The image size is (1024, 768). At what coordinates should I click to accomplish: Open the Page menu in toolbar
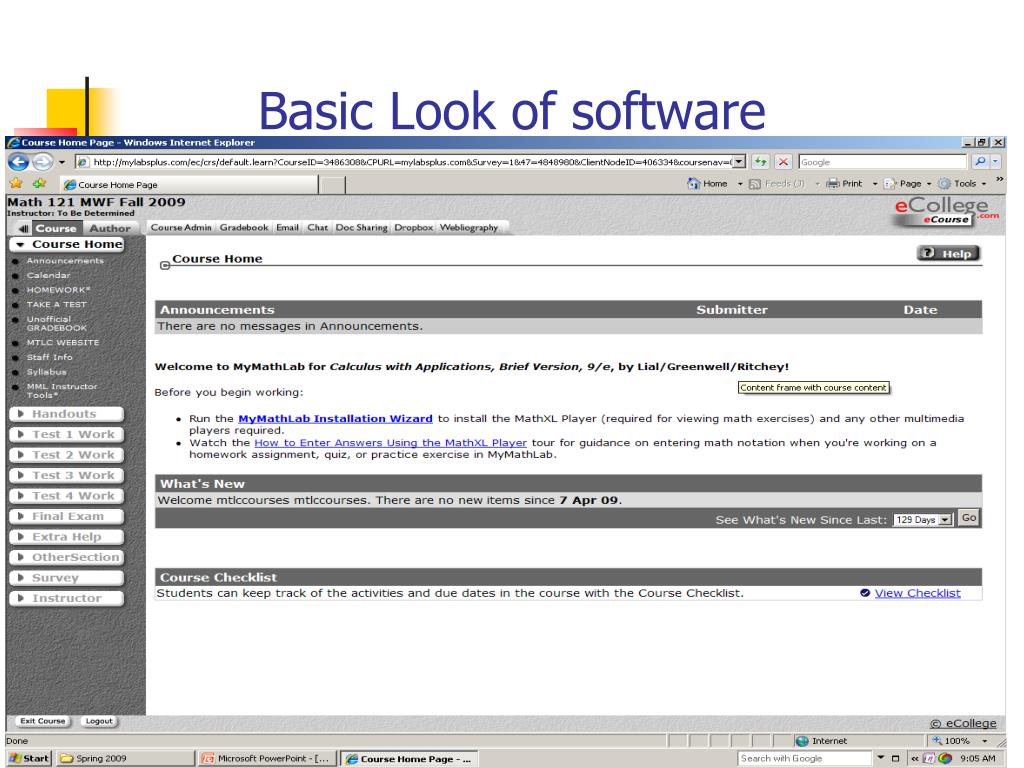tap(908, 184)
